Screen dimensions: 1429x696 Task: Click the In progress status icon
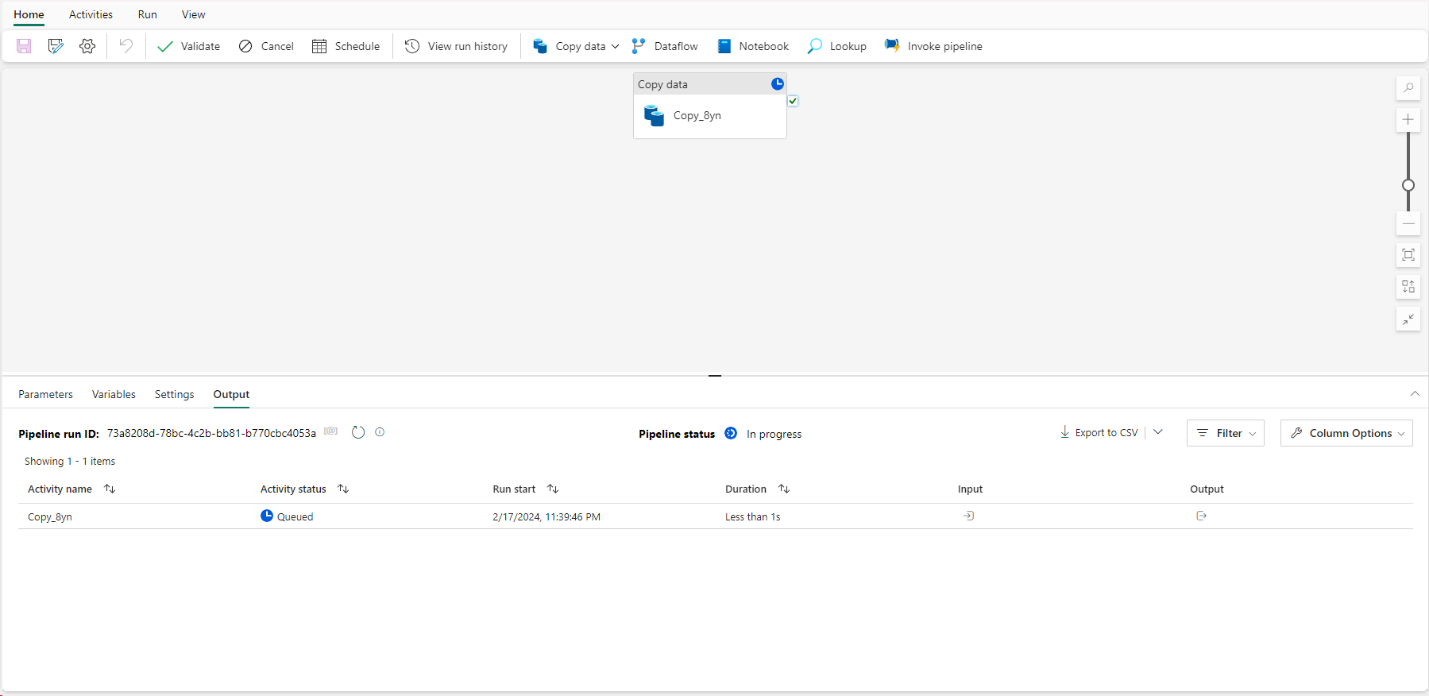pos(731,433)
